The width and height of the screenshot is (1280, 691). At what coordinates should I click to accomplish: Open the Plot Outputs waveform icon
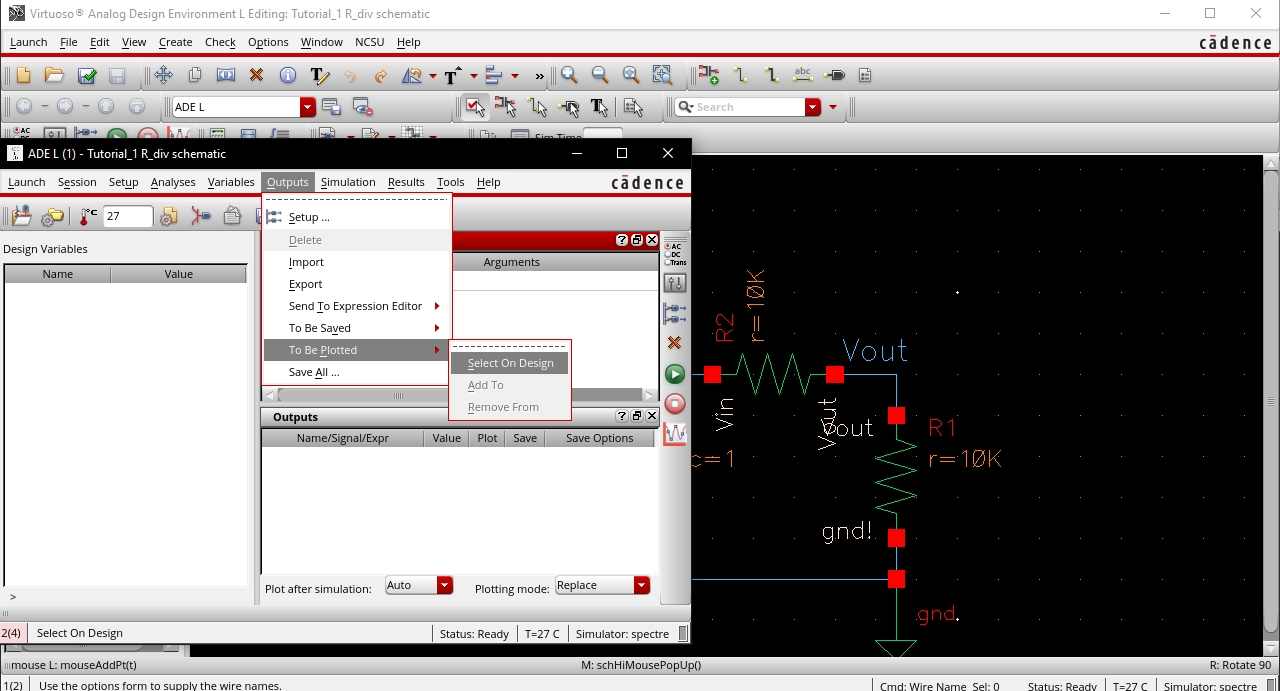(x=675, y=433)
